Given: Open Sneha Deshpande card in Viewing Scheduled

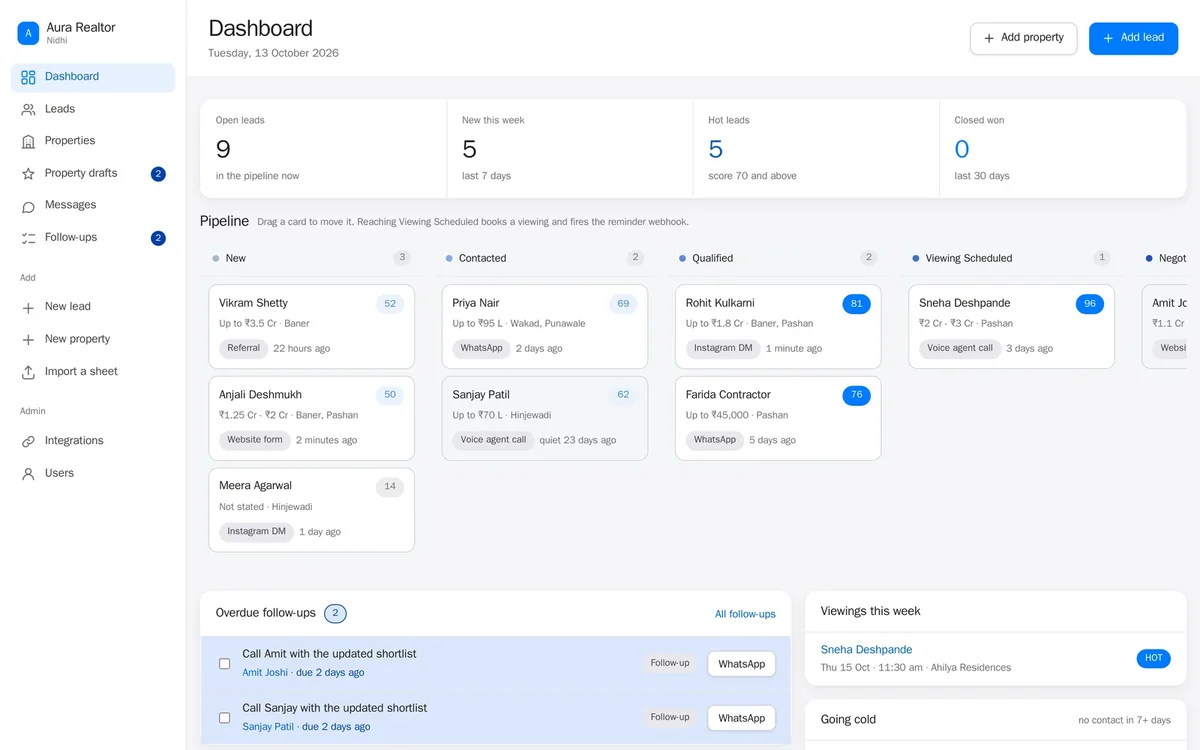Looking at the screenshot, I should point(1011,326).
